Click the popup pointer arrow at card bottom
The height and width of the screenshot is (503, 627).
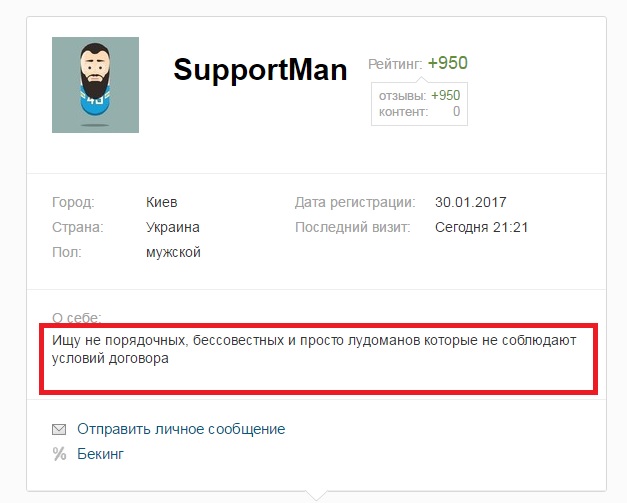click(x=316, y=495)
